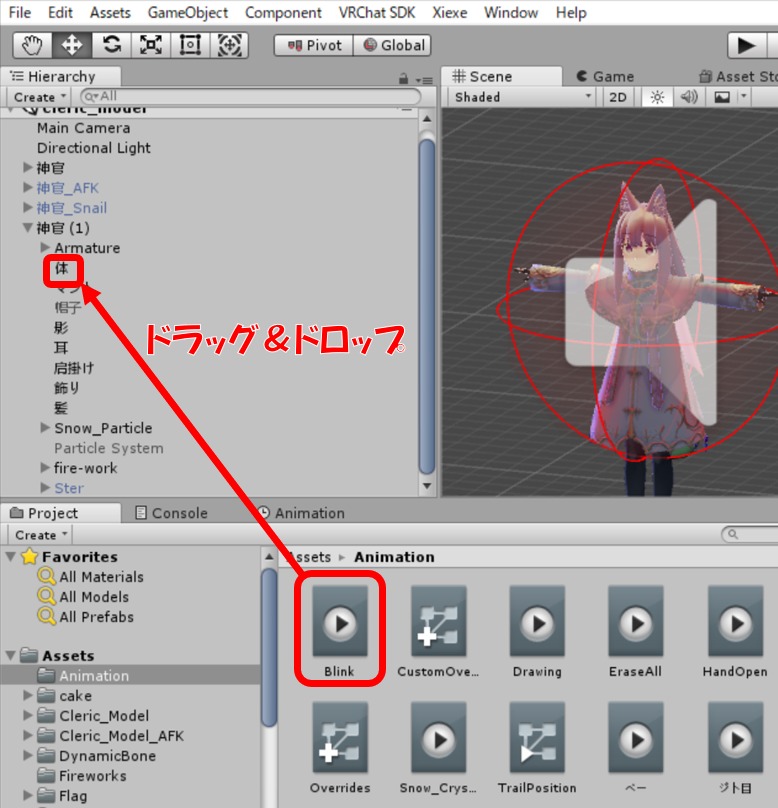The image size is (778, 808).
Task: Toggle scene audio speaker icon
Action: pos(688,97)
